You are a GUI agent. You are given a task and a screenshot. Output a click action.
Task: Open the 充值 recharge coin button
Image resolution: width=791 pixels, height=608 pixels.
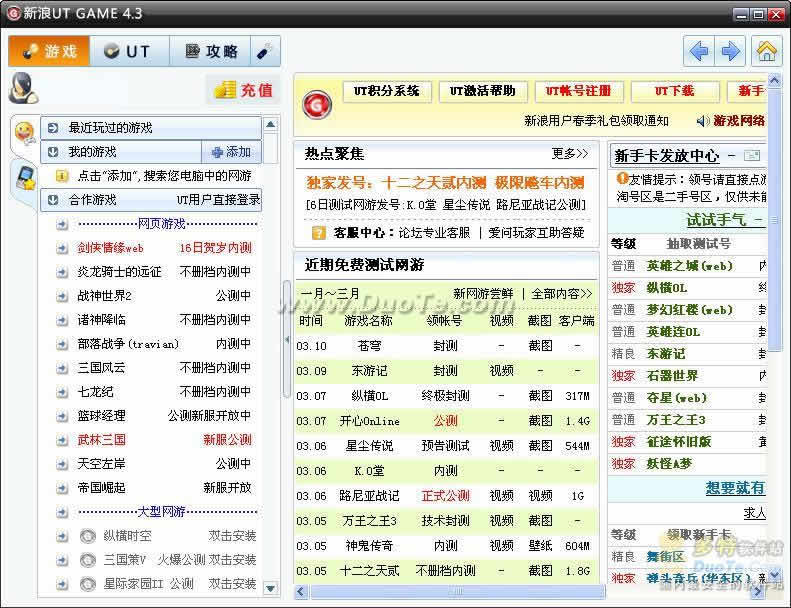[x=243, y=90]
